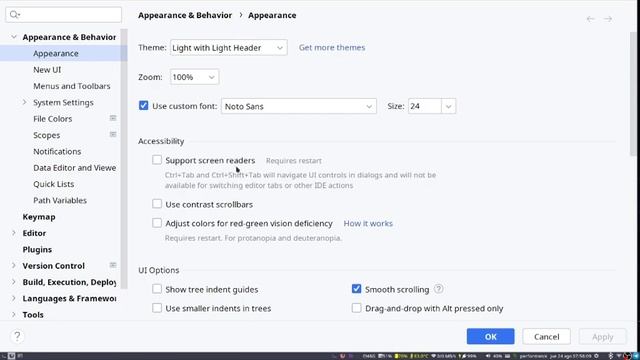
Task: Open the Zoom percentage dropdown
Action: coord(194,77)
